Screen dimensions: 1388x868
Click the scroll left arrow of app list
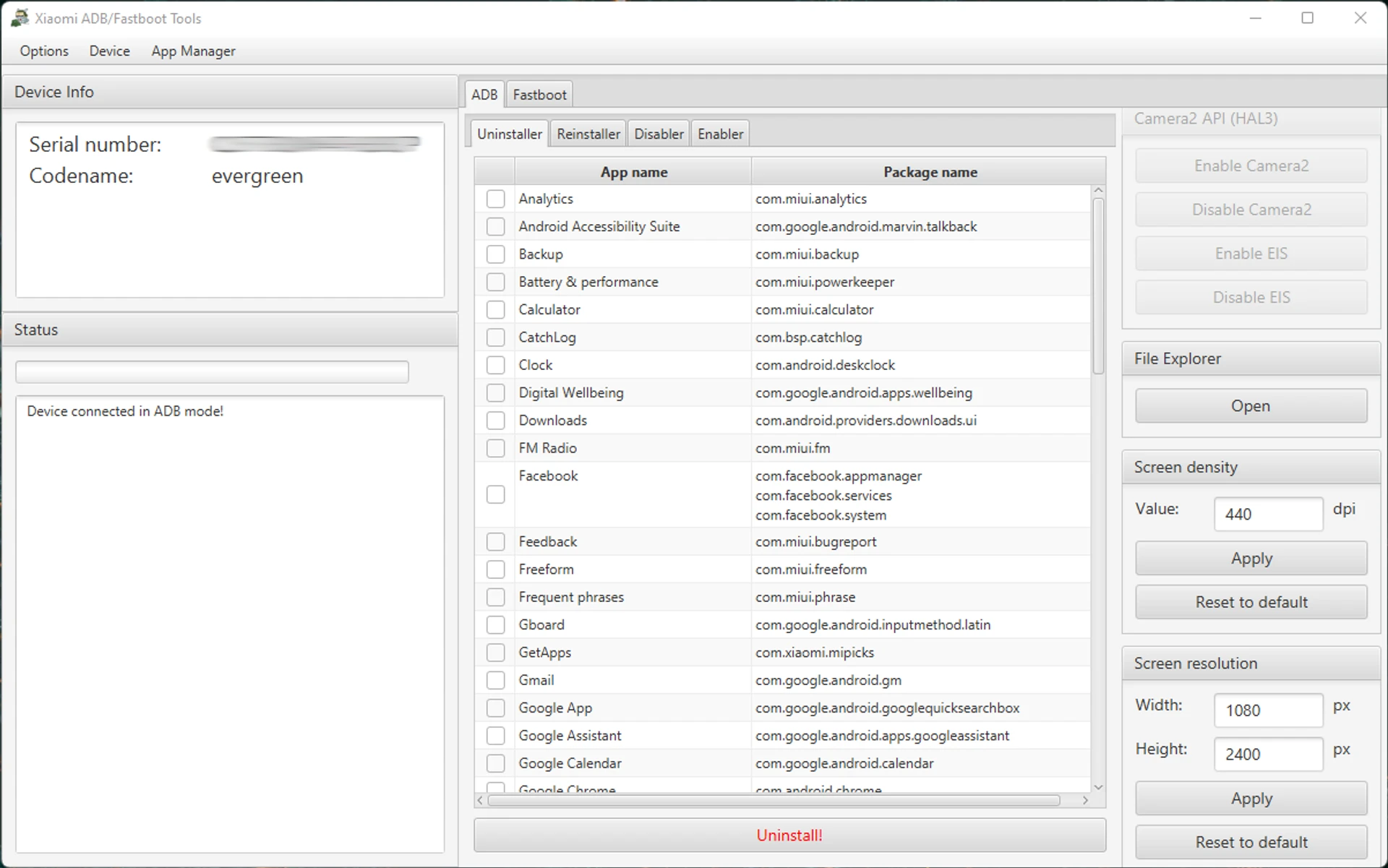480,800
